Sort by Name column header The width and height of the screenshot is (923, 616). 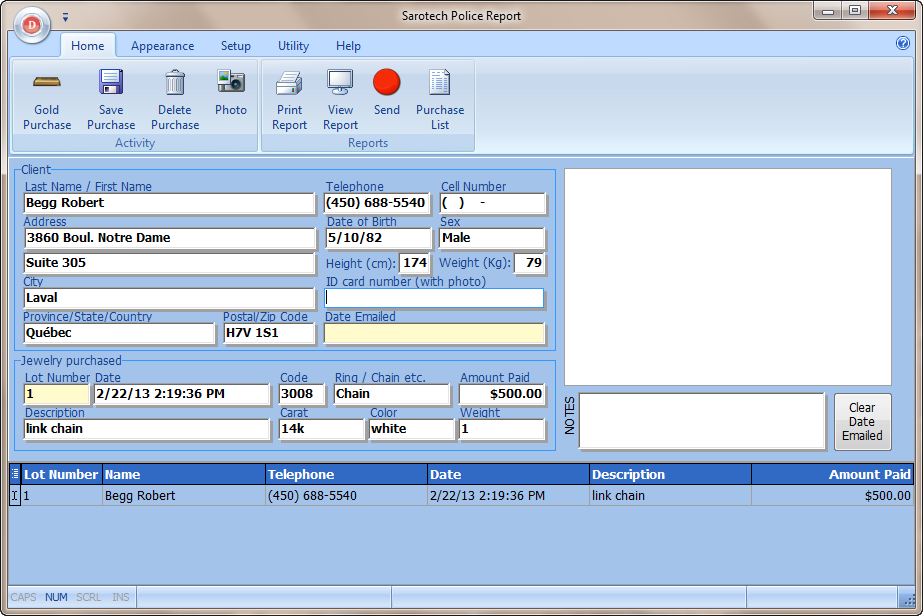coord(184,474)
